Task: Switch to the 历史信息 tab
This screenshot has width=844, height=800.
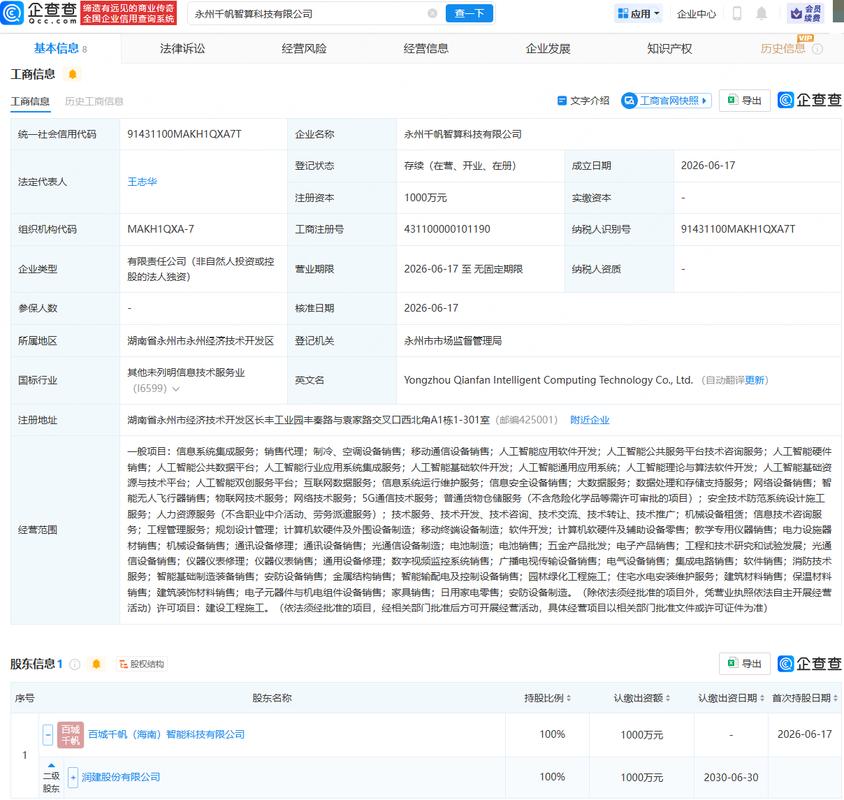Action: click(783, 48)
